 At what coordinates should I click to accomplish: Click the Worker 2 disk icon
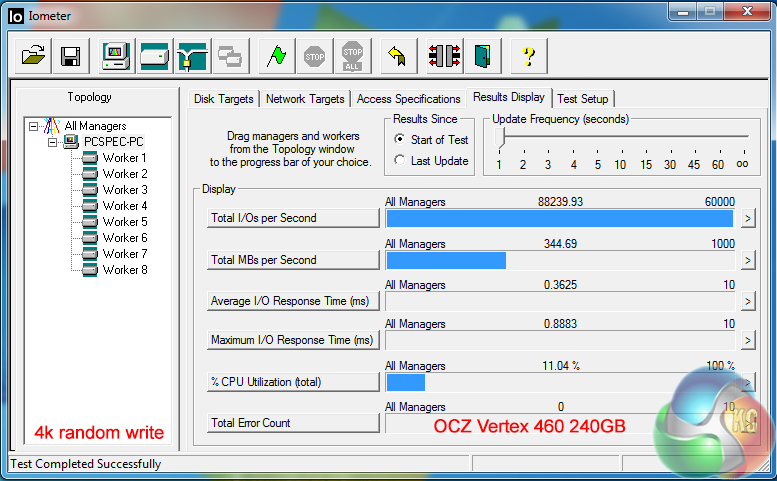(90, 174)
